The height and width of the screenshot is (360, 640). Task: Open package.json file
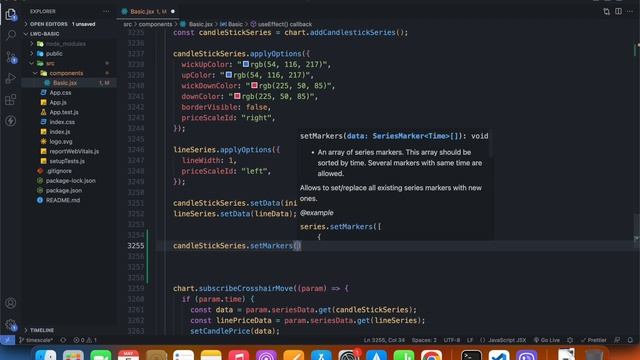pyautogui.click(x=64, y=191)
